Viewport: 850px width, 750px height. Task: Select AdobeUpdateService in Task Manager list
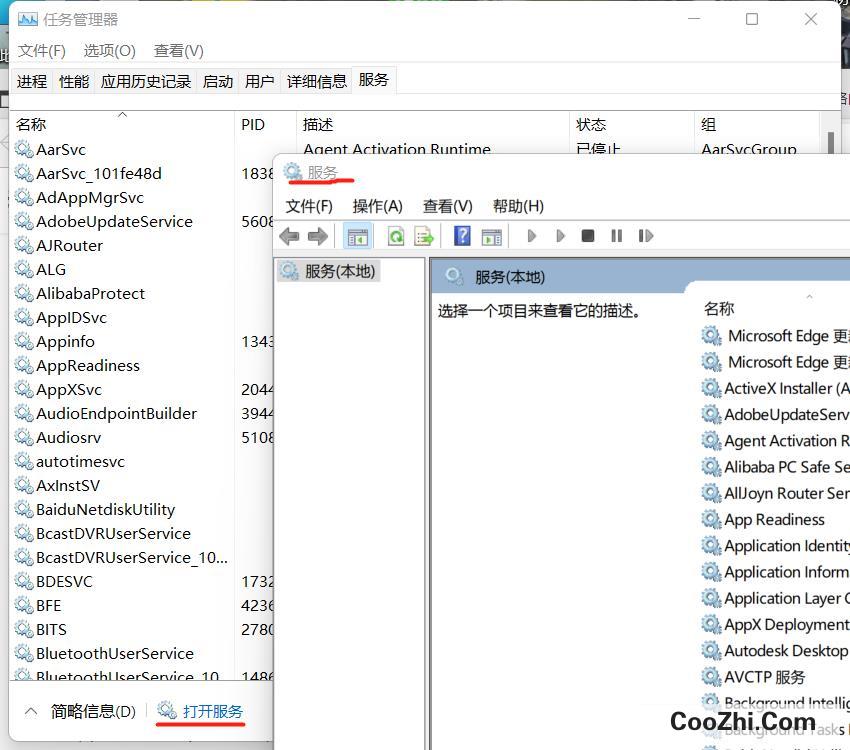pyautogui.click(x=114, y=221)
